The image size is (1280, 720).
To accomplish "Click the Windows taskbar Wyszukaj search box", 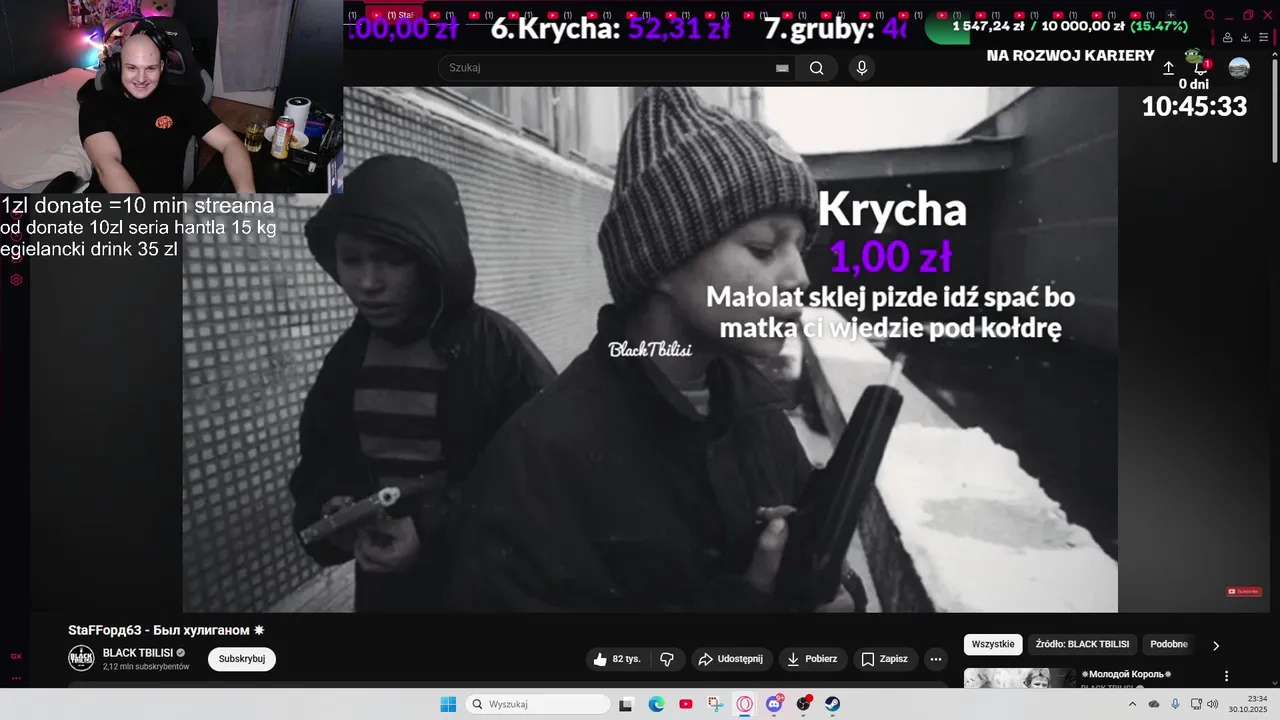I will [x=538, y=704].
